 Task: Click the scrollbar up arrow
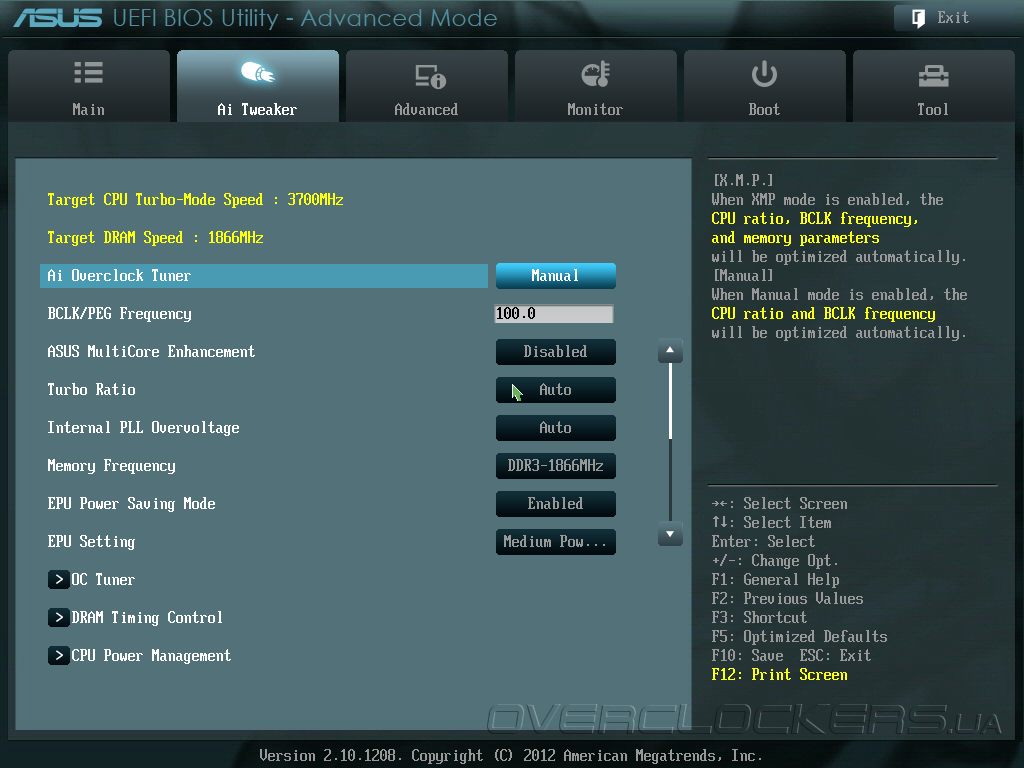(670, 351)
